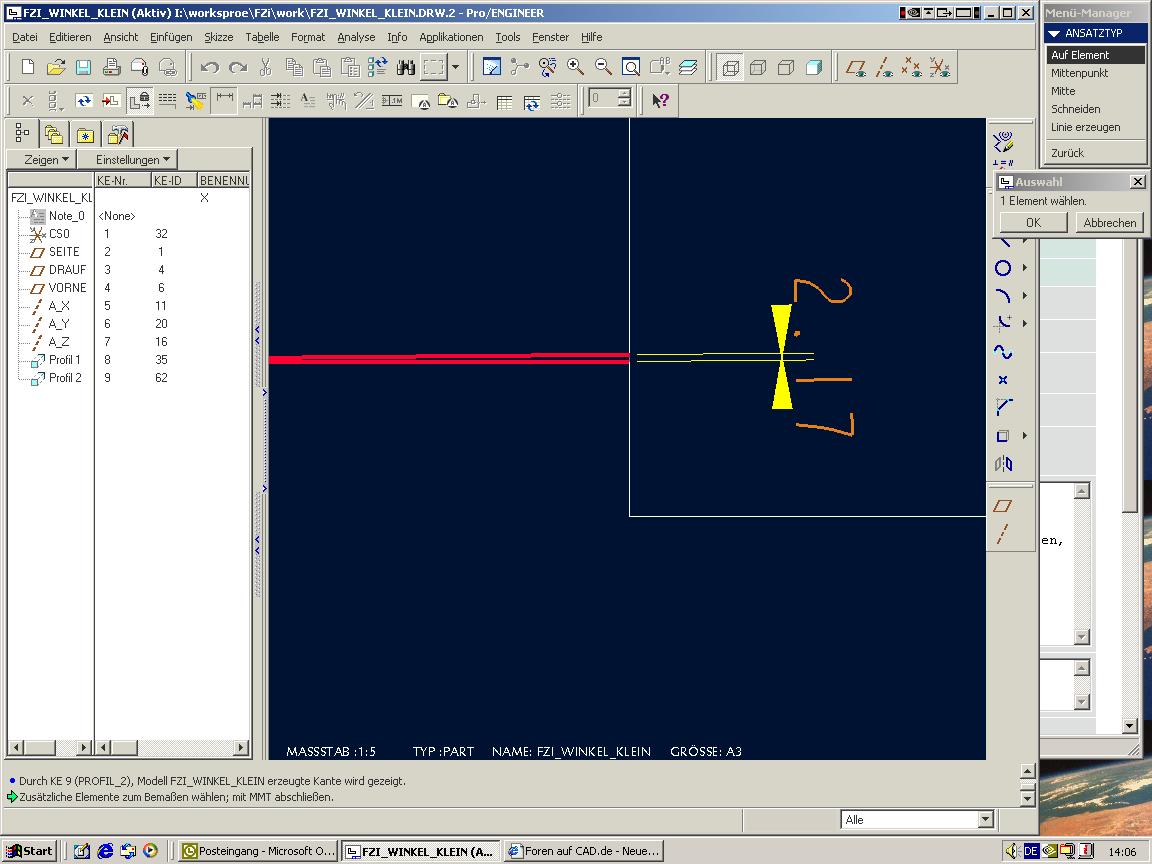Select the arc sketch tool
Screen dimensions: 1152x864
(1003, 296)
